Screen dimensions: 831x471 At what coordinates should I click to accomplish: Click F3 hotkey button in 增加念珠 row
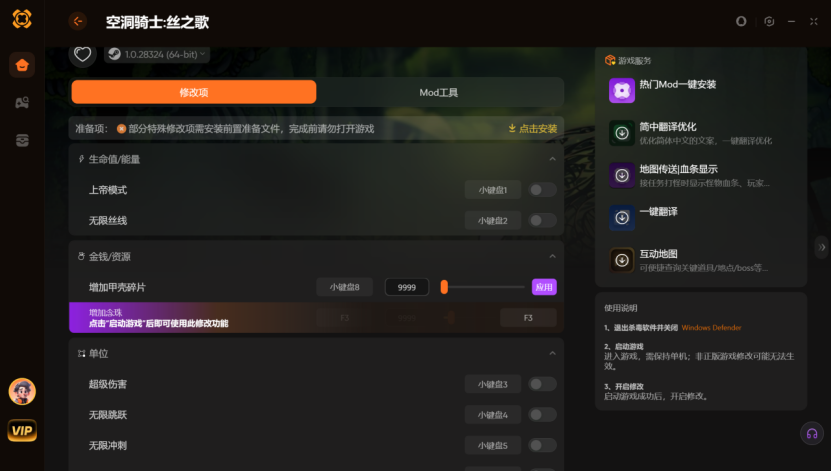click(x=528, y=318)
